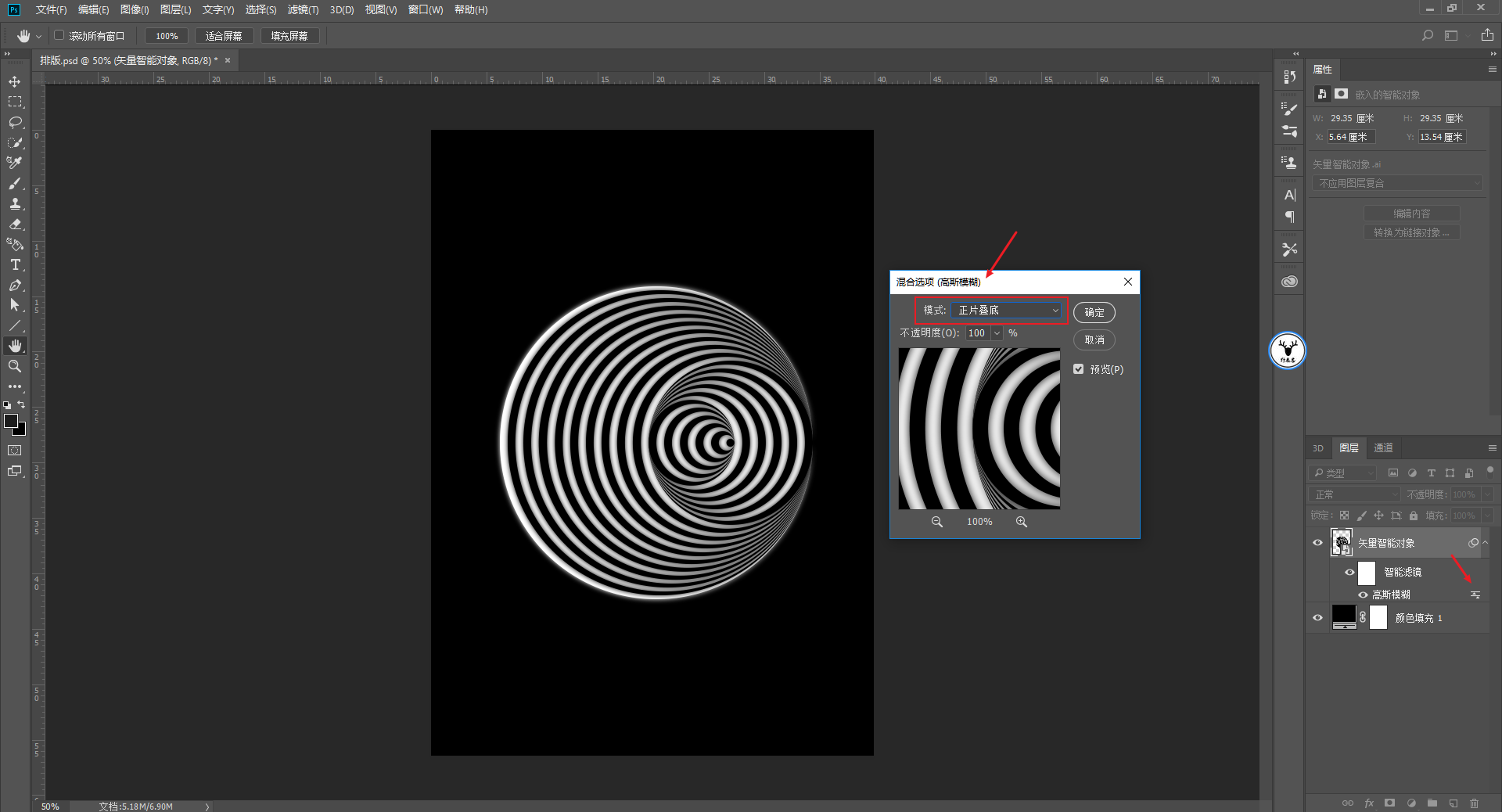Select the Zoom tool in toolbar
1502x812 pixels.
[15, 366]
